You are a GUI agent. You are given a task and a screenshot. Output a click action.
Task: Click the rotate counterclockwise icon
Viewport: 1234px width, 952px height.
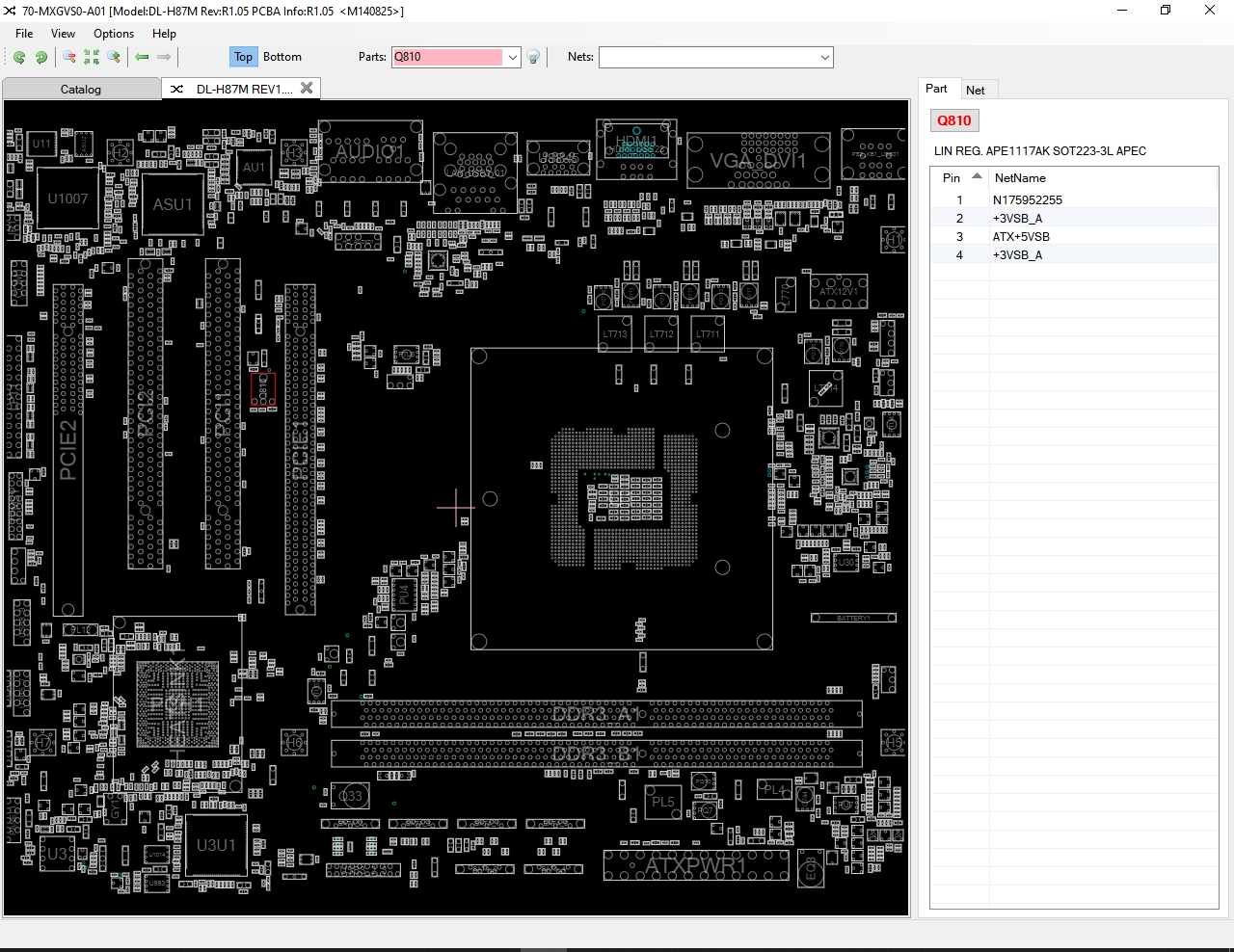pos(19,58)
